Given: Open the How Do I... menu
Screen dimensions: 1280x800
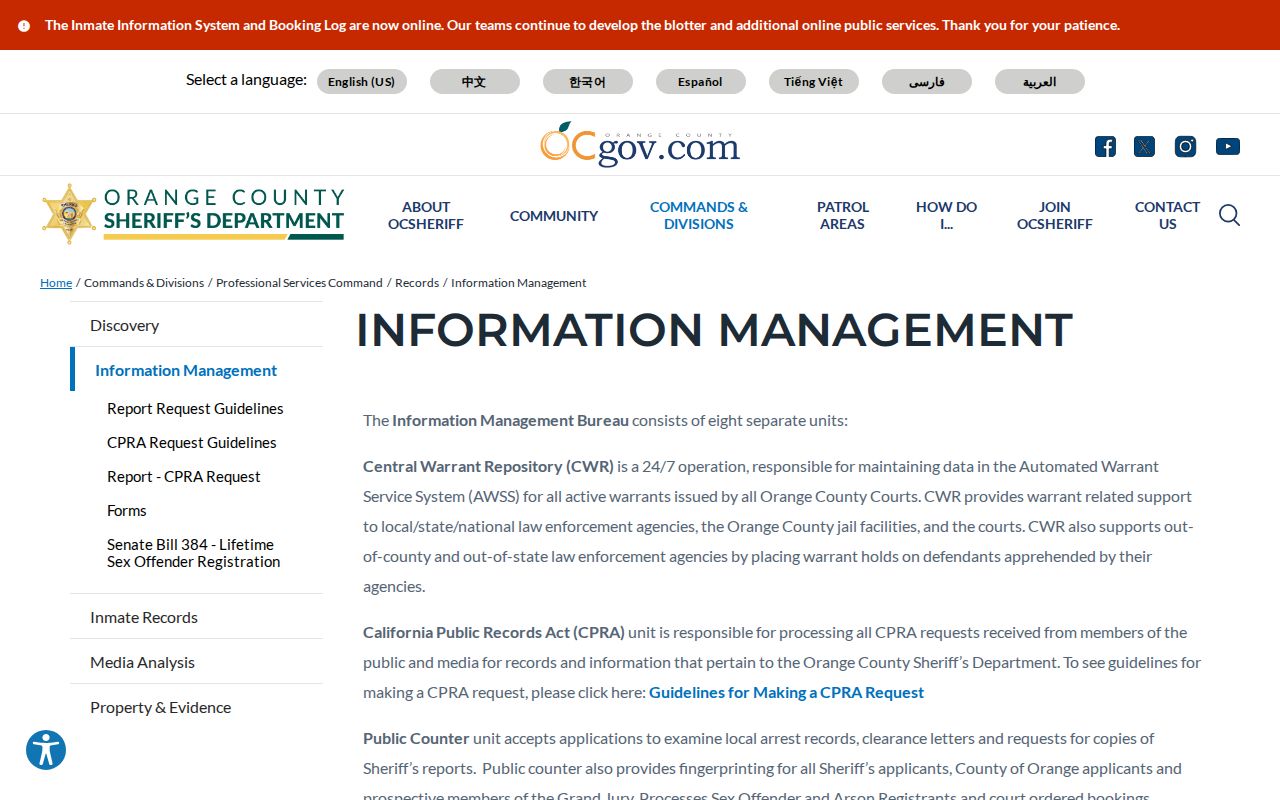Looking at the screenshot, I should (x=947, y=216).
